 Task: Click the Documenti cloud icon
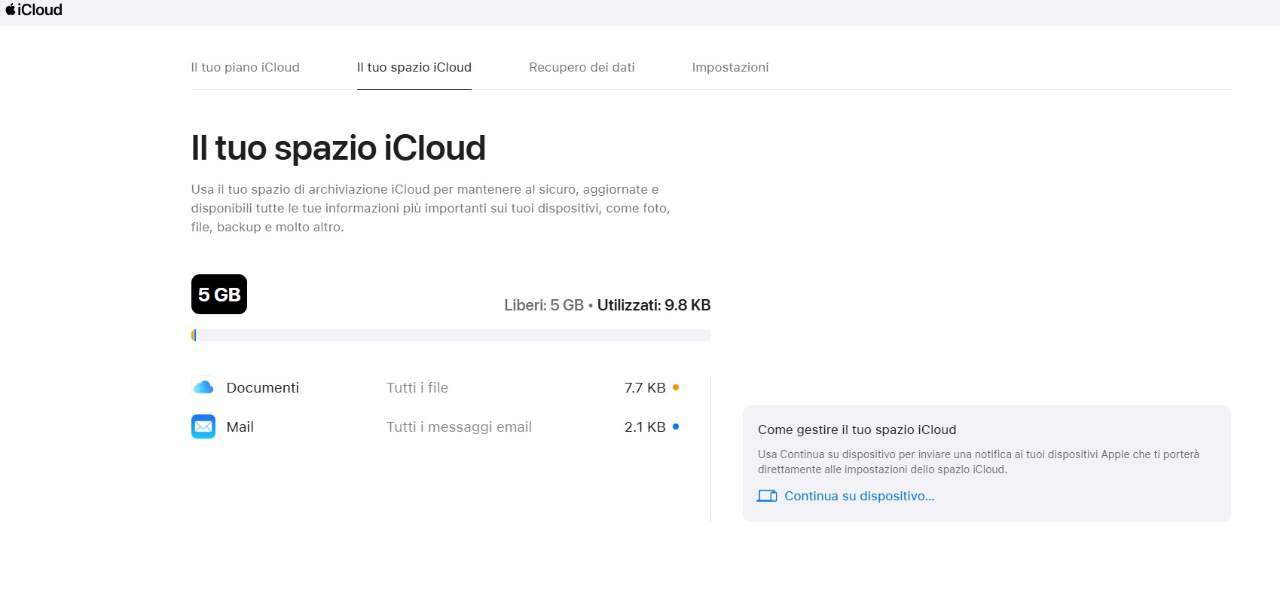tap(203, 387)
